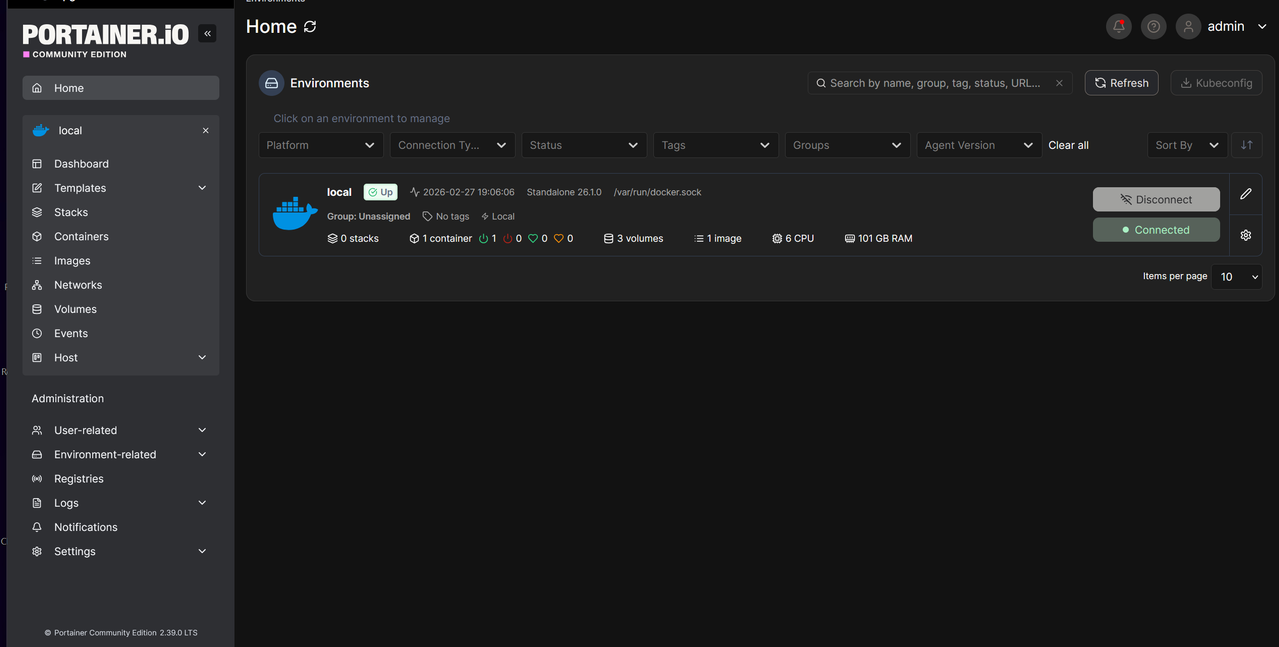
Task: Clear the search field with the x icon
Action: (1059, 83)
